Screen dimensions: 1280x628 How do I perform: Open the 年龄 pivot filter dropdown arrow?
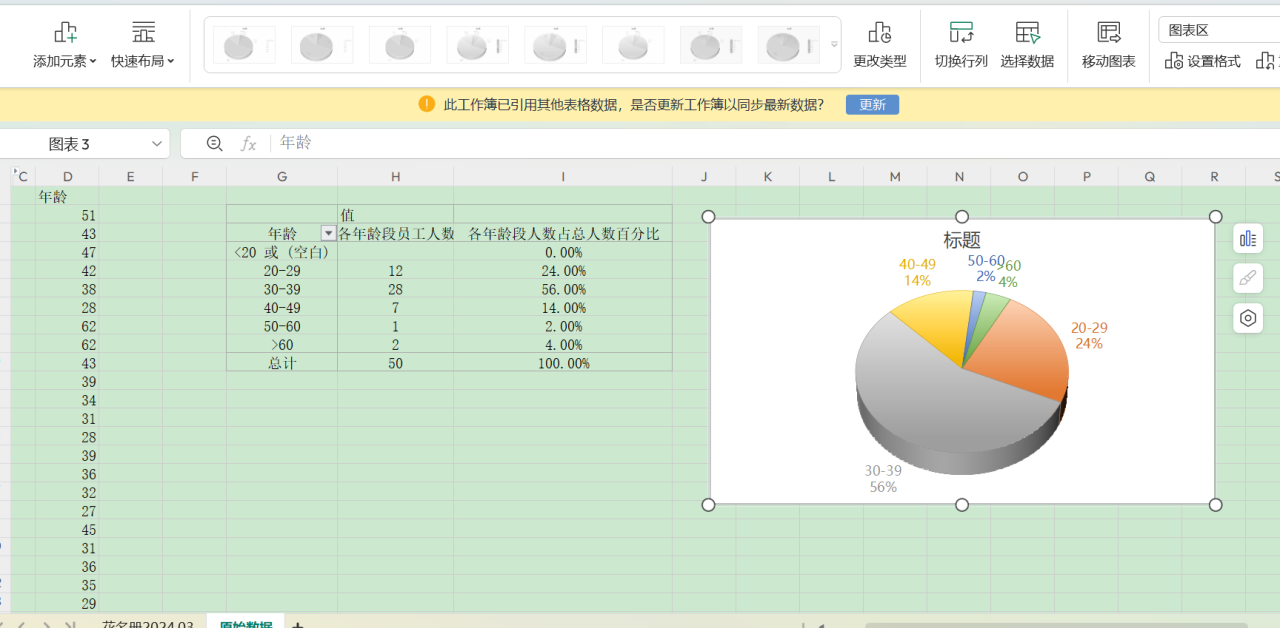pyautogui.click(x=328, y=233)
